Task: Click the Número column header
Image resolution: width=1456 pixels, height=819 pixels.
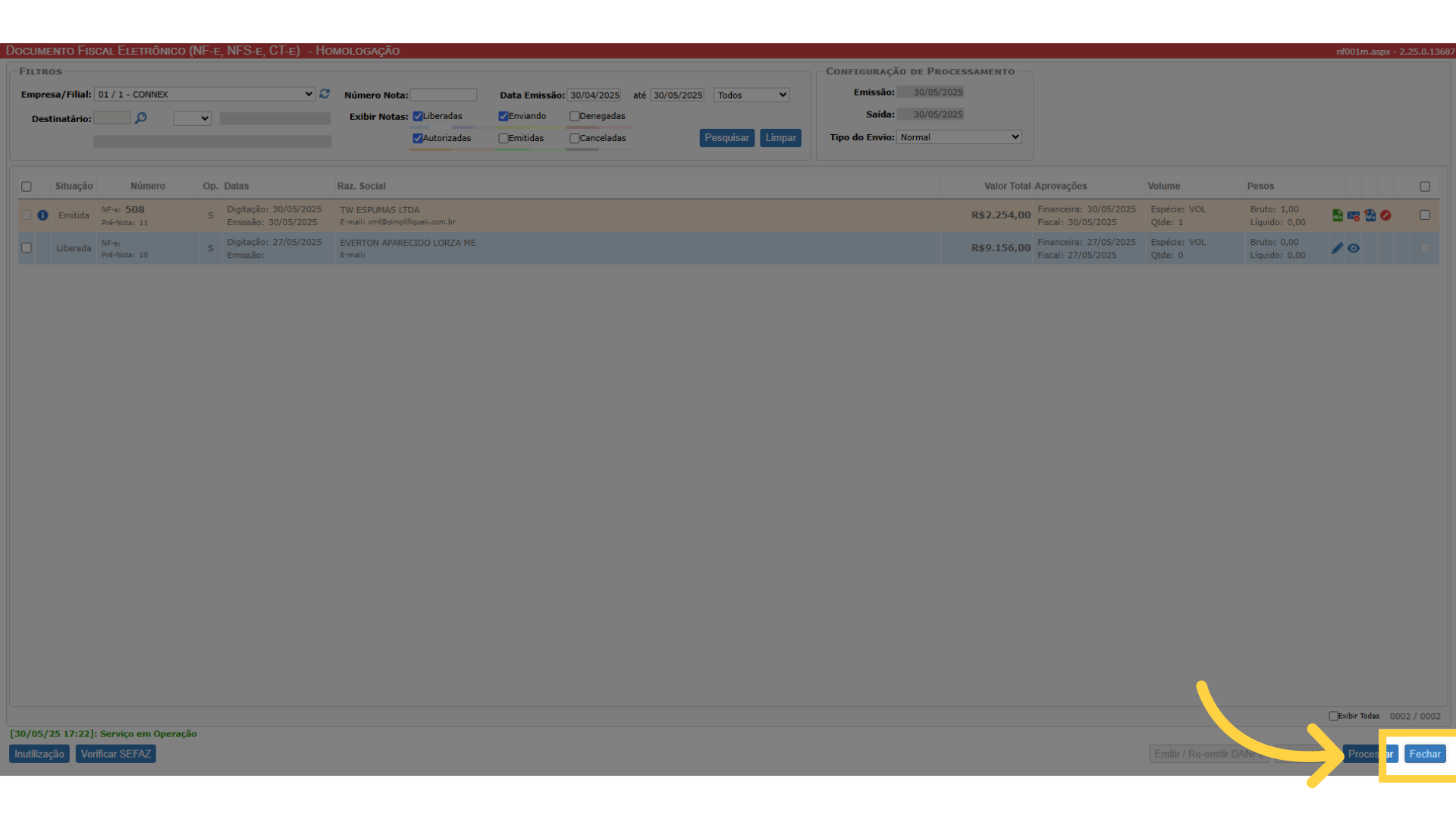Action: click(148, 187)
